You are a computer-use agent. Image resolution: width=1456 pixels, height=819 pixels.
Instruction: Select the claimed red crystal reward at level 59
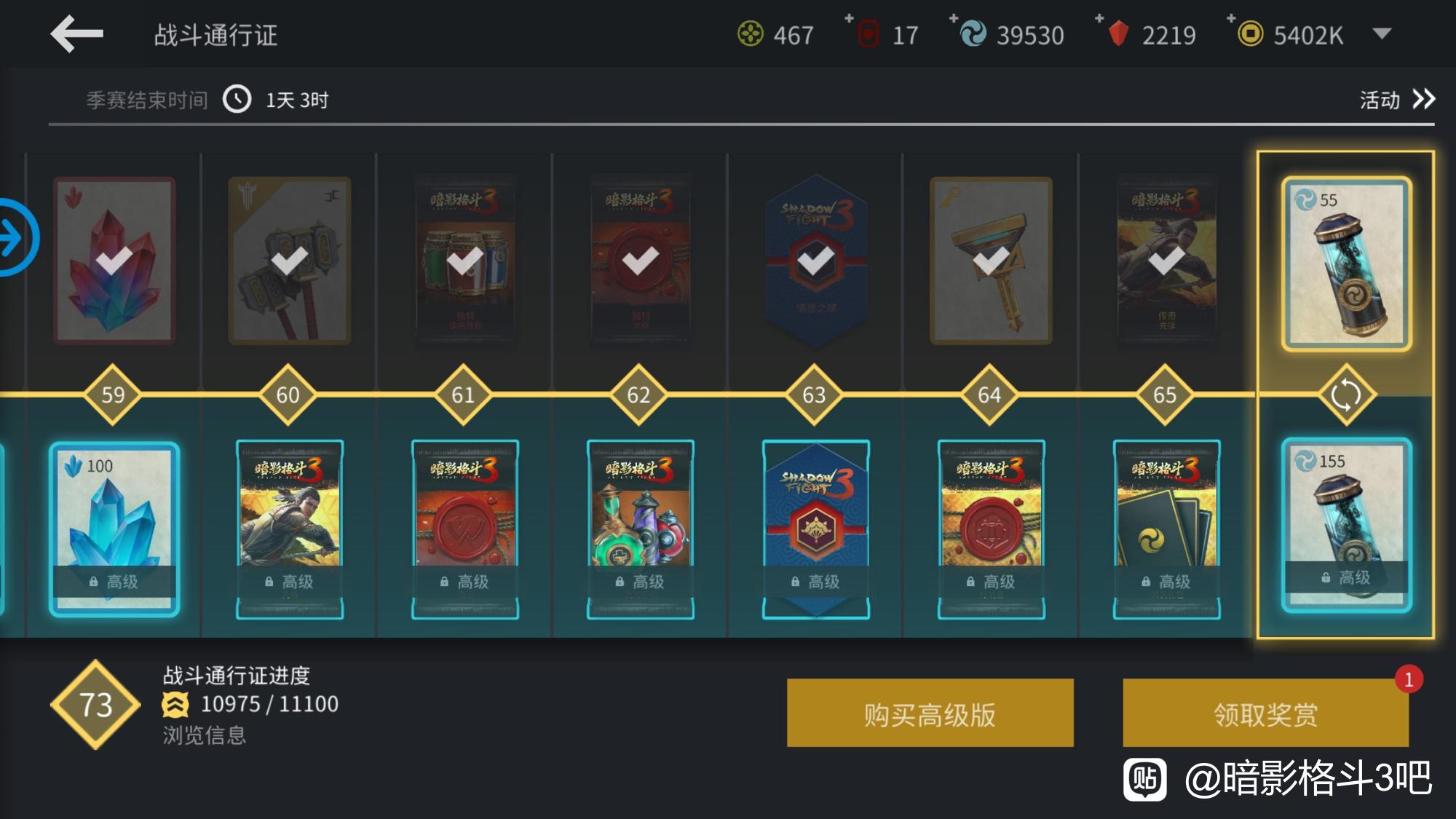[x=114, y=261]
